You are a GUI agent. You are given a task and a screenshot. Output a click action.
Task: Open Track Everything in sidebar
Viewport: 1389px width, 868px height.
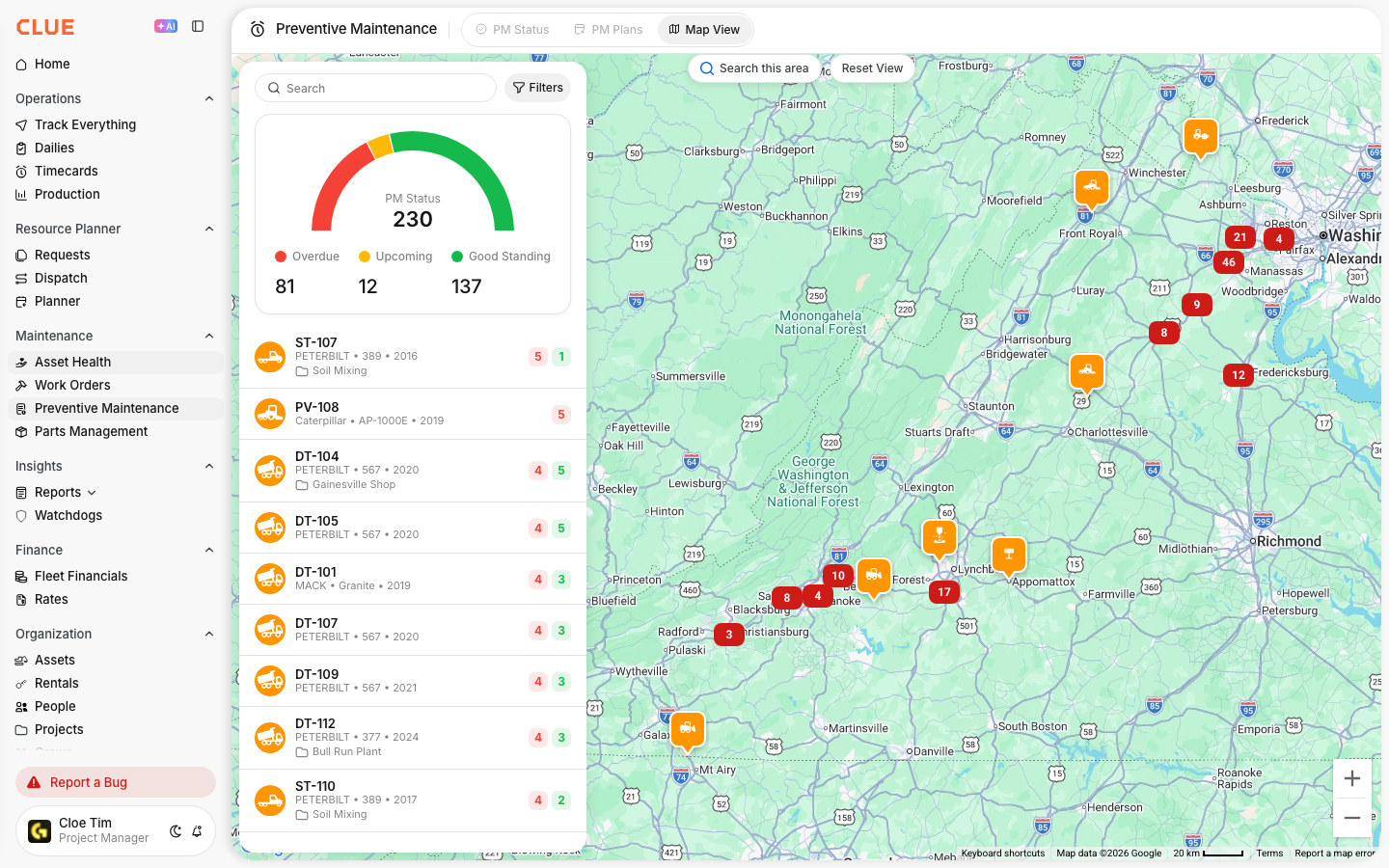(x=116, y=124)
